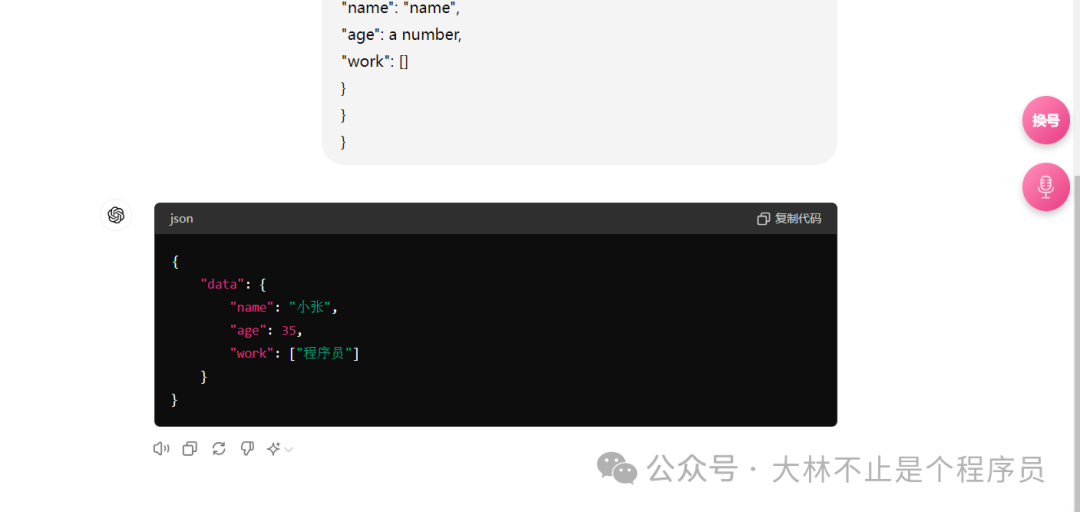The width and height of the screenshot is (1080, 512).
Task: Click the "程序员" string in code
Action: click(325, 354)
